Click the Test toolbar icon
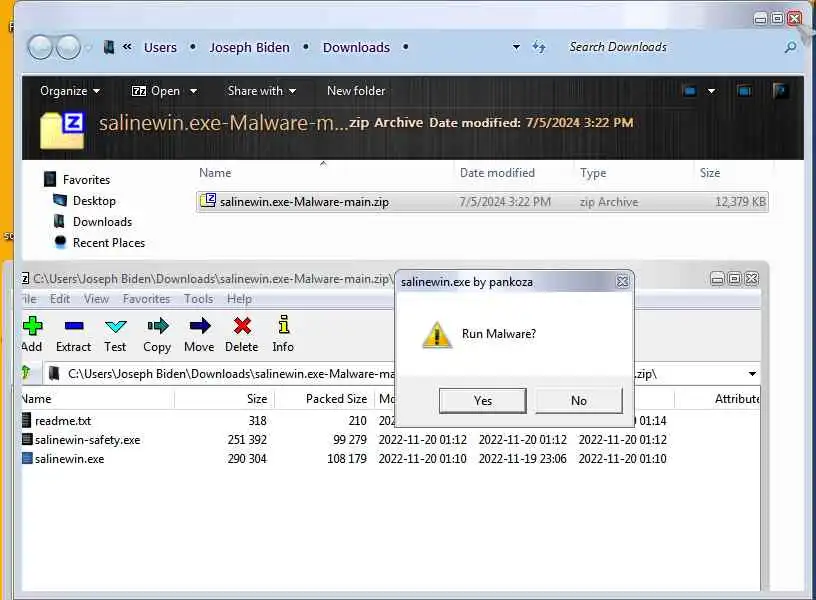This screenshot has height=600, width=816. click(116, 326)
